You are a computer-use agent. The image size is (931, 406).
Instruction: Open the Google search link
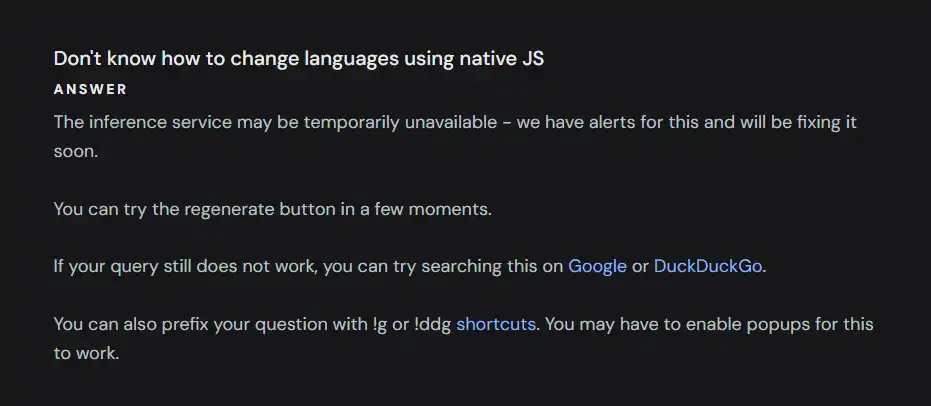(597, 267)
